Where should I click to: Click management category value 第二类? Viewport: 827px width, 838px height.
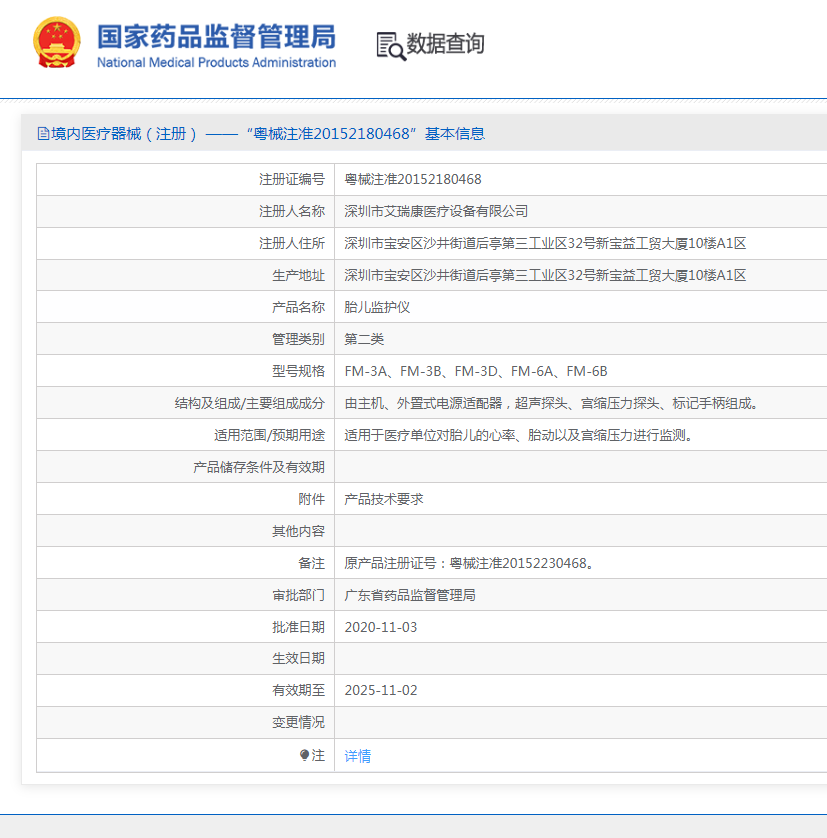364,339
